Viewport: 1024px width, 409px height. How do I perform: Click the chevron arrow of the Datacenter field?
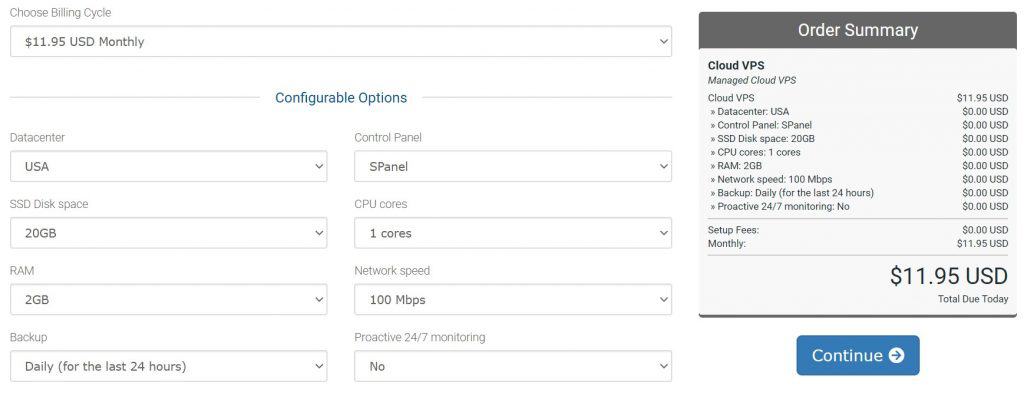319,166
